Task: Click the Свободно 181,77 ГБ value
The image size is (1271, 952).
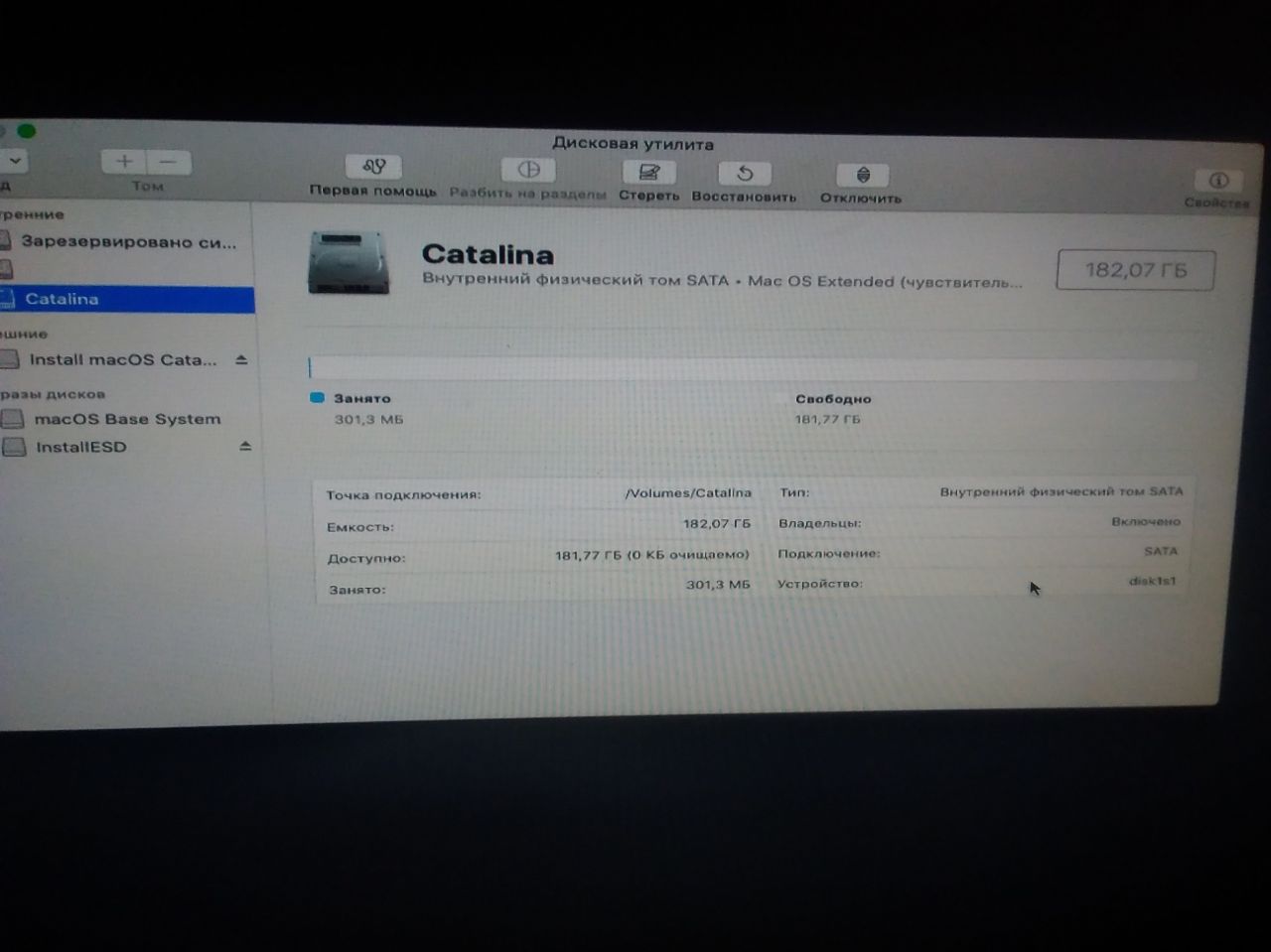Action: pyautogui.click(x=828, y=420)
